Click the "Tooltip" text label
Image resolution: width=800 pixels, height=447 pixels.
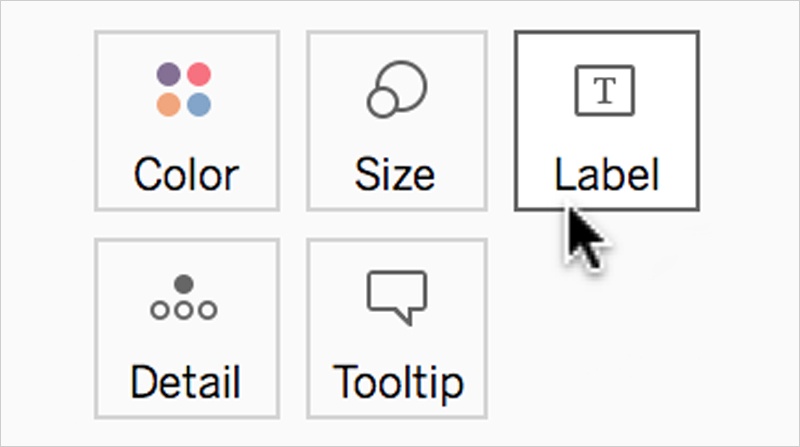398,384
